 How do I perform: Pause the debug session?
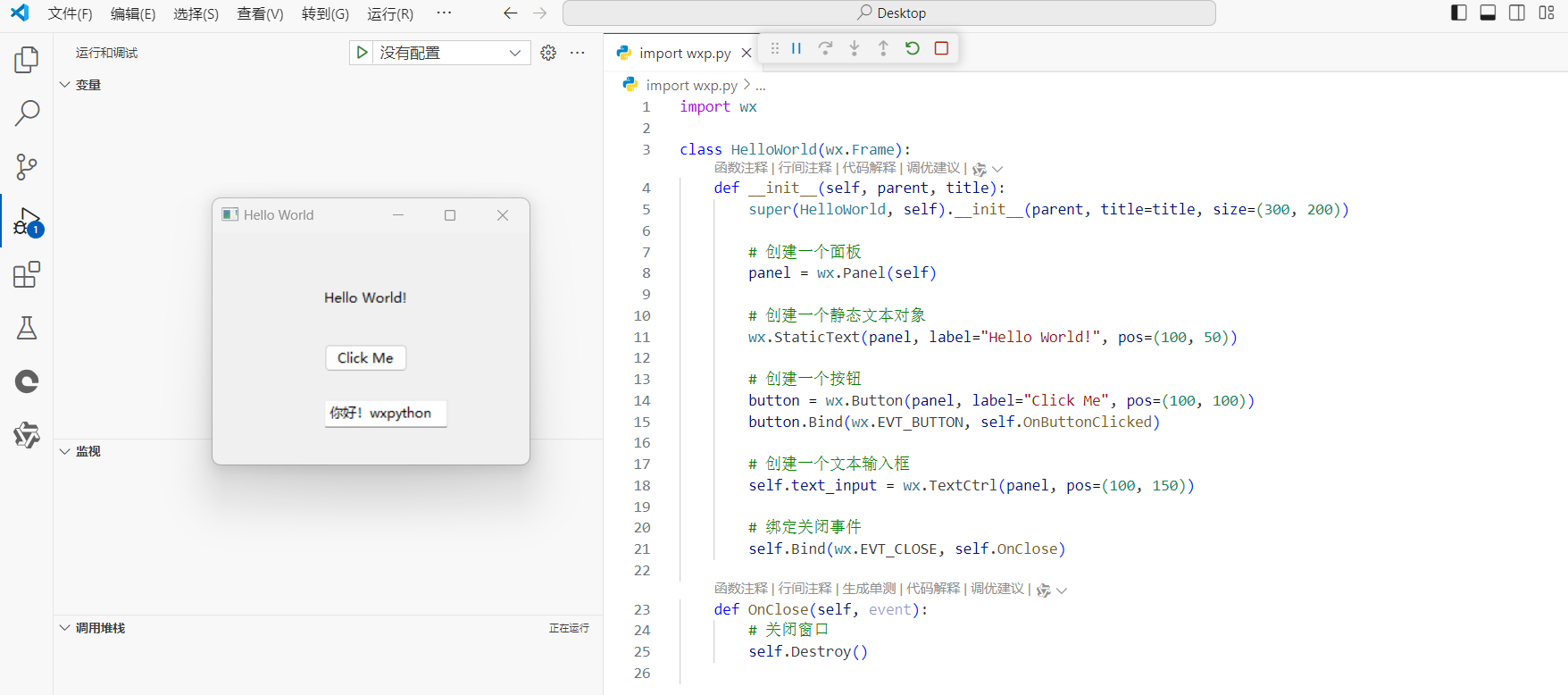click(797, 48)
